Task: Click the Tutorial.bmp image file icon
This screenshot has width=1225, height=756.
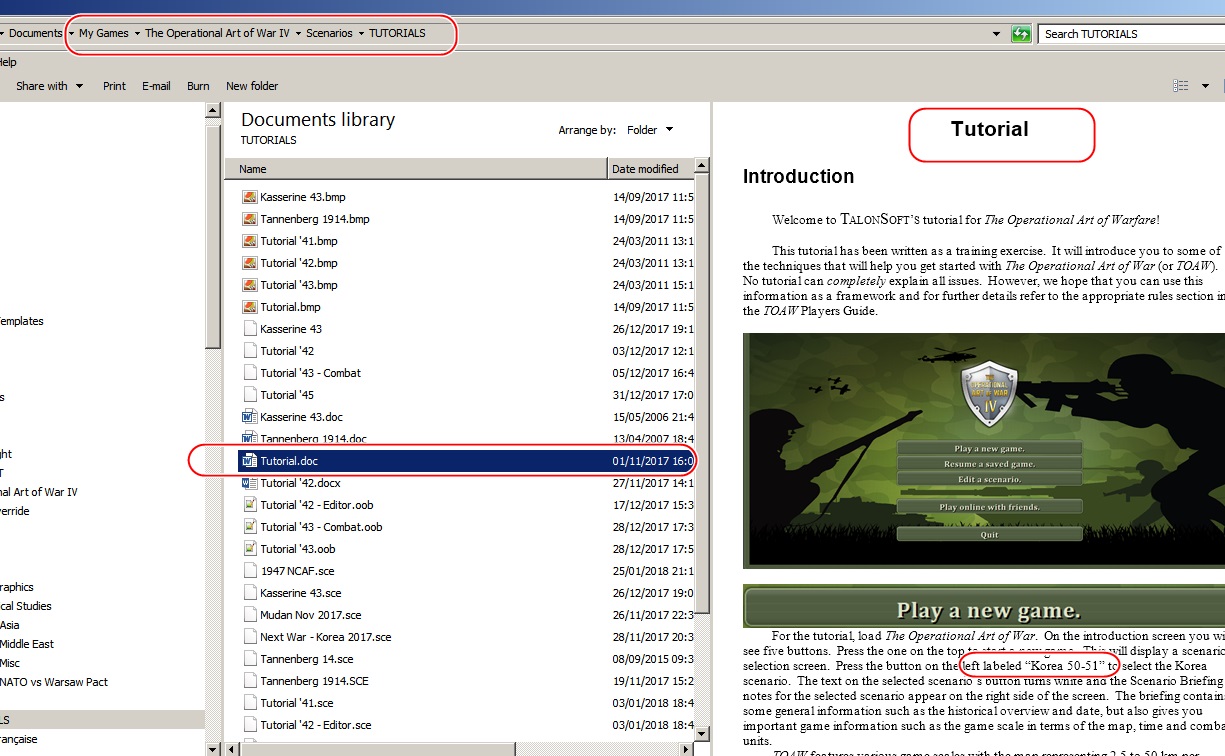Action: click(250, 307)
